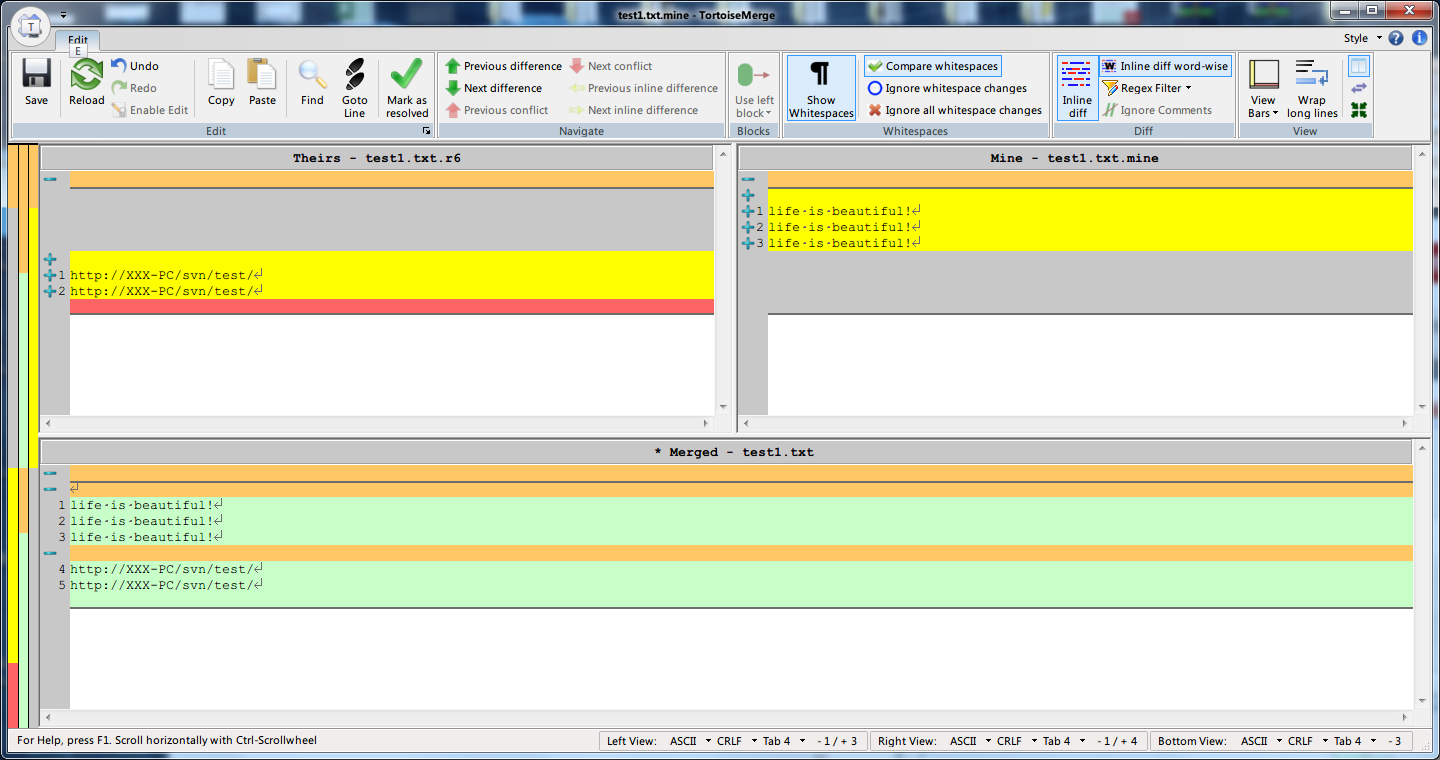1440x760 pixels.
Task: Click the Merged pane horizontal scrollbar
Action: coord(726,717)
